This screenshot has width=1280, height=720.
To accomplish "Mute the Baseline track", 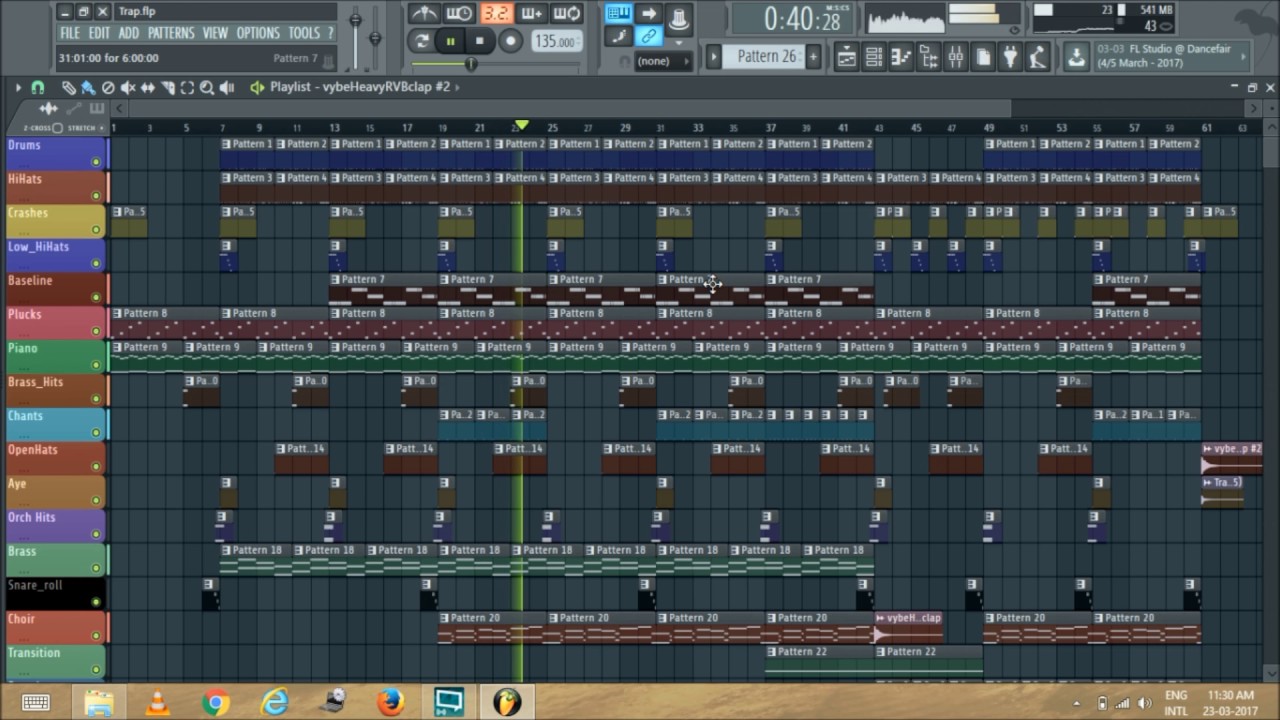I will pyautogui.click(x=96, y=297).
